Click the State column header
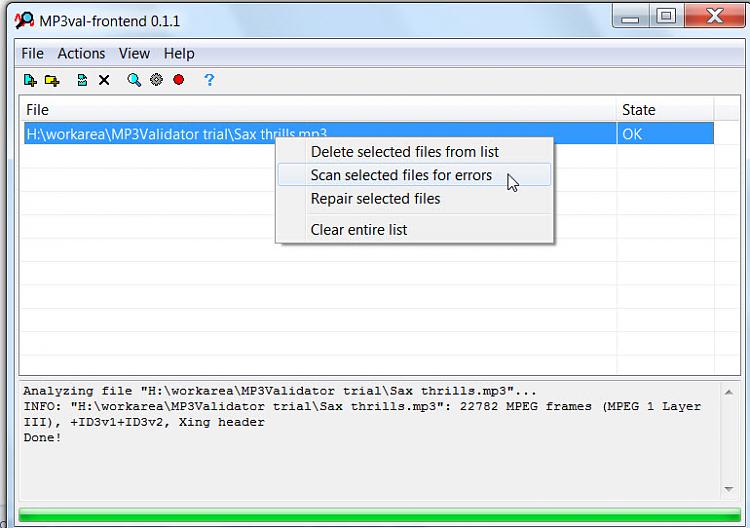The width and height of the screenshot is (750, 528). (x=666, y=110)
